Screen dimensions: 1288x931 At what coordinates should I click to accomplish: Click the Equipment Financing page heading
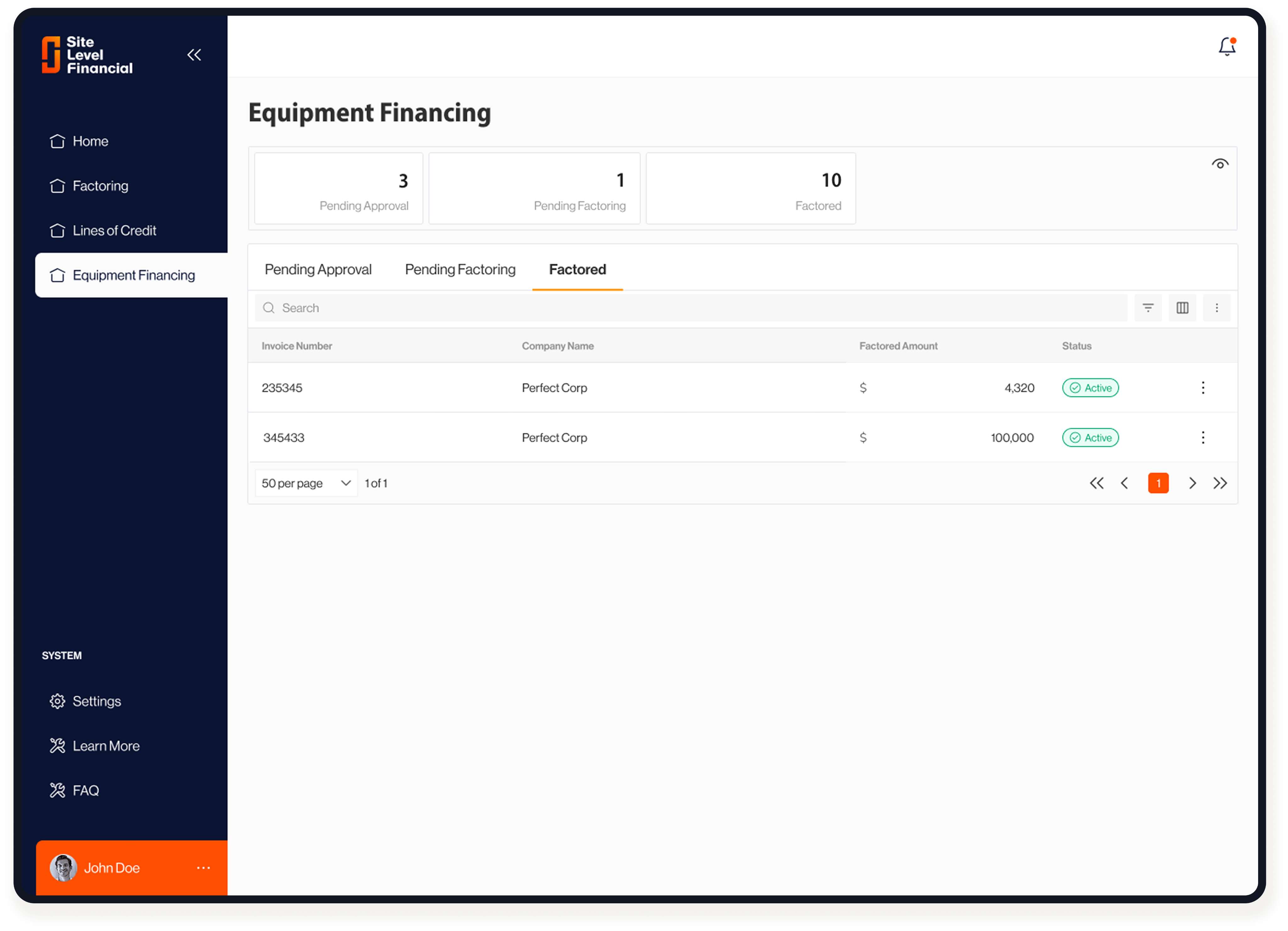point(370,113)
